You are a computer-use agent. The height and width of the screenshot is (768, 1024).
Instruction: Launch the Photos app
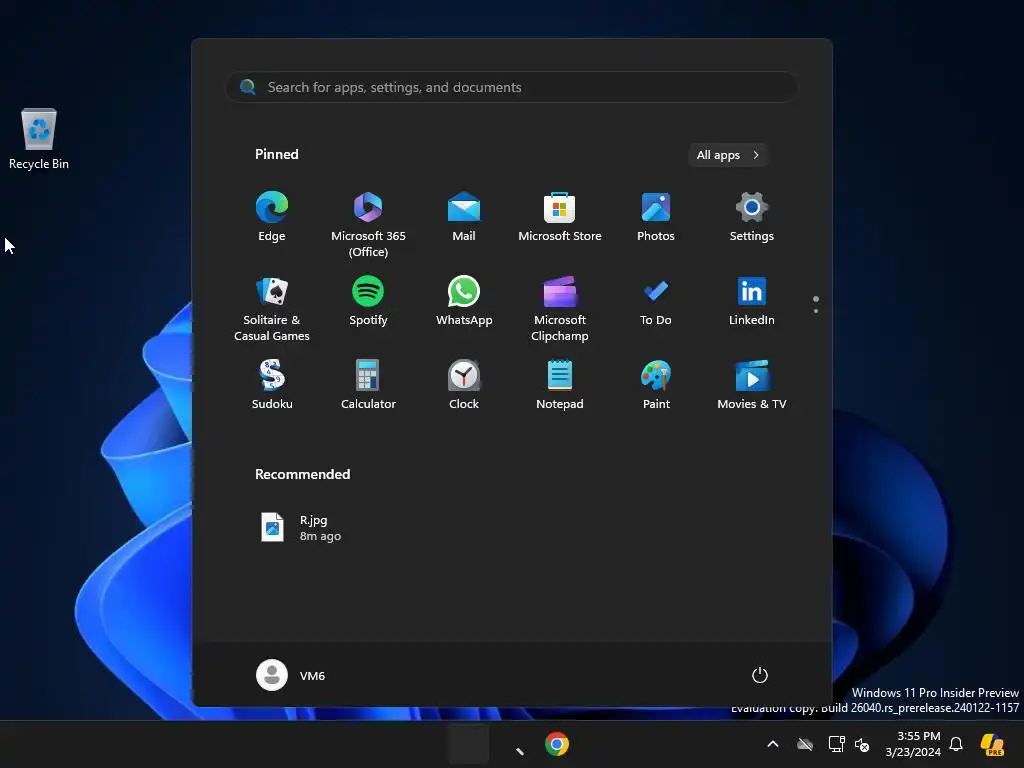tap(656, 217)
